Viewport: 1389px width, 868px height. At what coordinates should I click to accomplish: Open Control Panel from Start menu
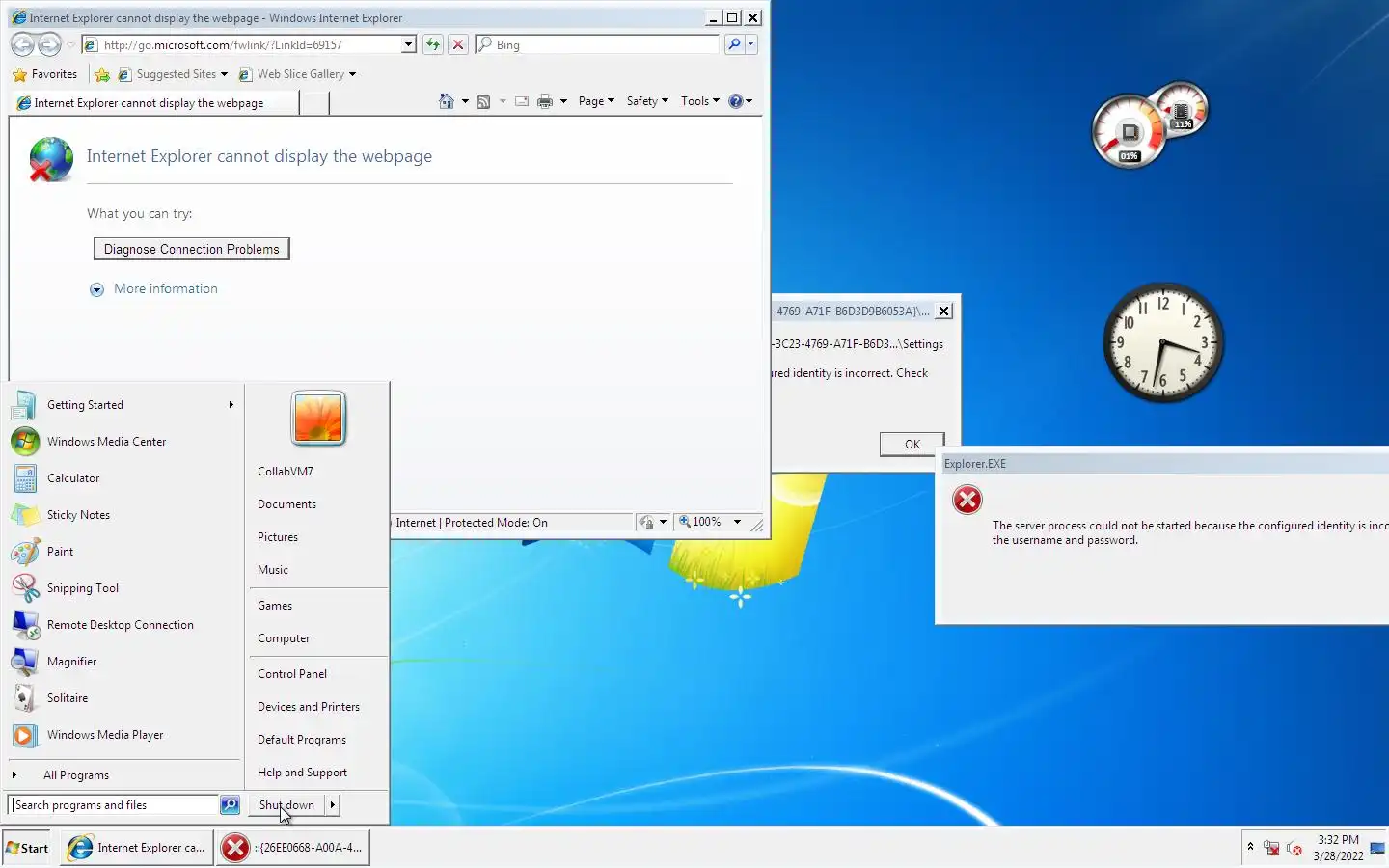[292, 674]
